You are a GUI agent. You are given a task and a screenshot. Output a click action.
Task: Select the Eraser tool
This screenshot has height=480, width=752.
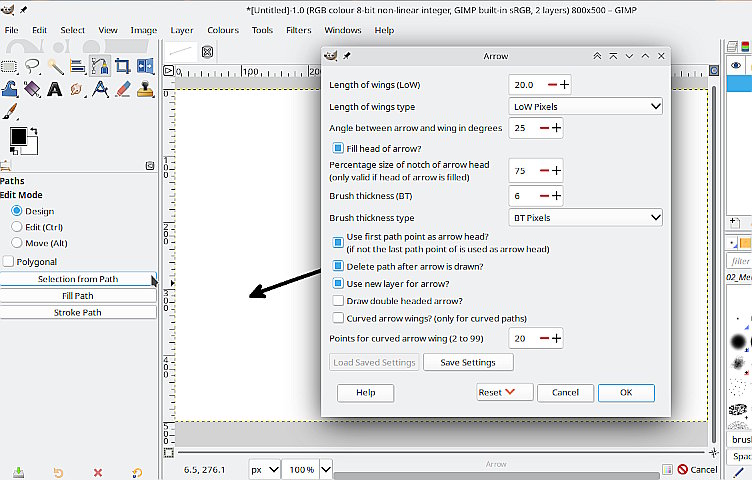coord(123,89)
